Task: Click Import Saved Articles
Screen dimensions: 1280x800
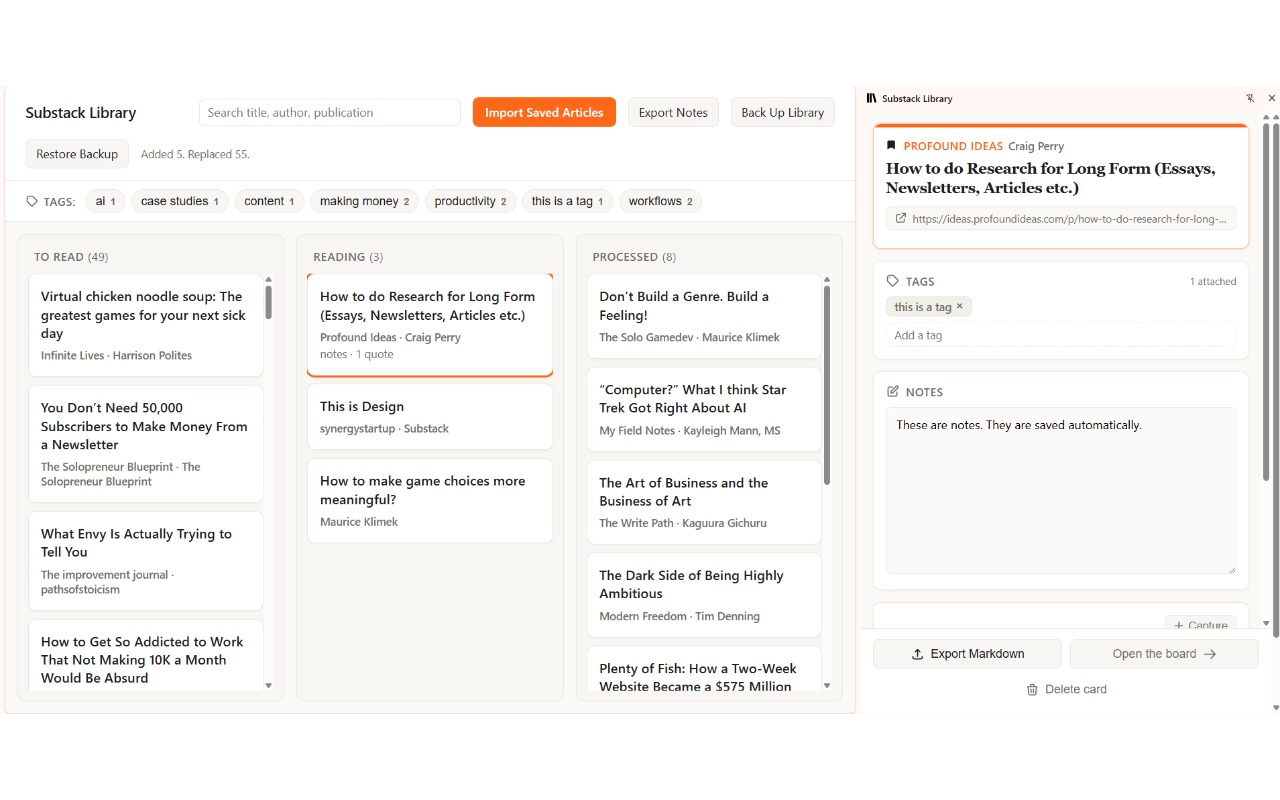Action: point(544,112)
